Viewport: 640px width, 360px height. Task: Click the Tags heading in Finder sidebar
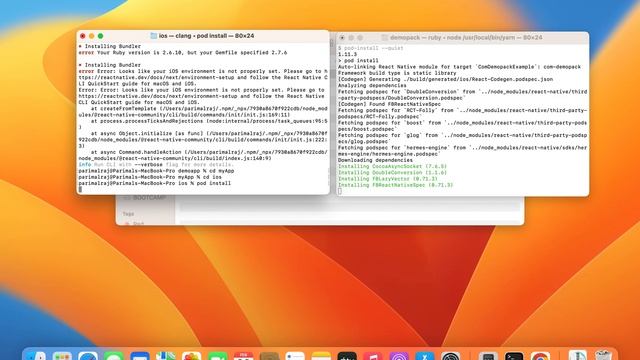click(128, 214)
